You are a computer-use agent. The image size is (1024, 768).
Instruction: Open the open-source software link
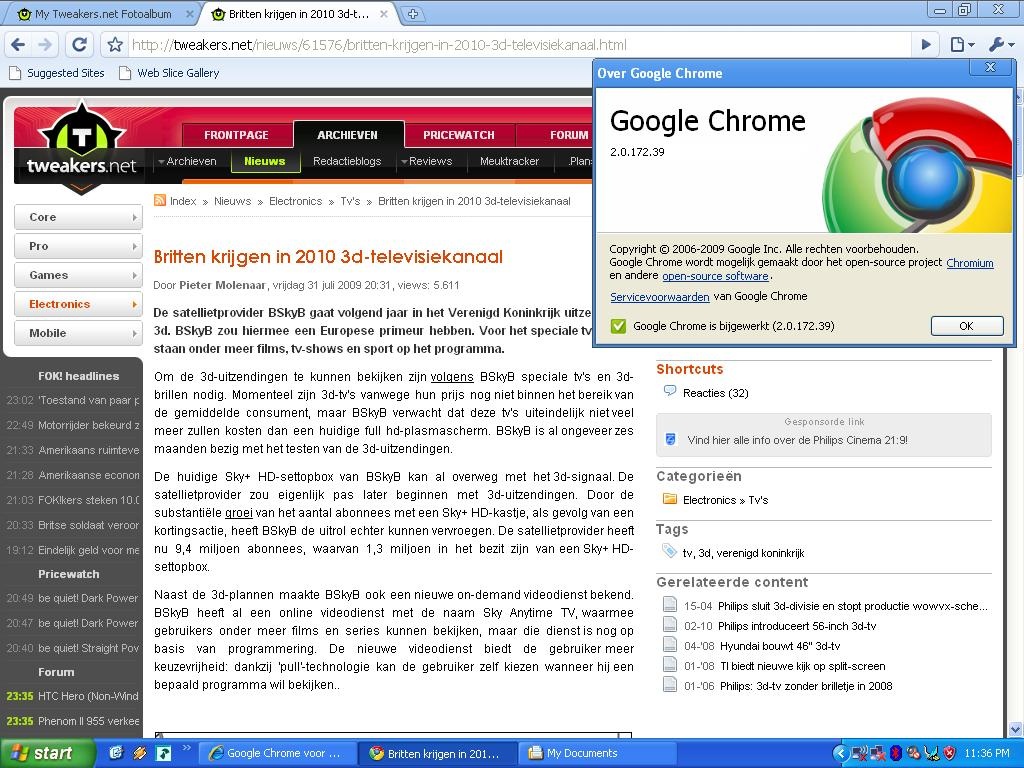click(715, 276)
